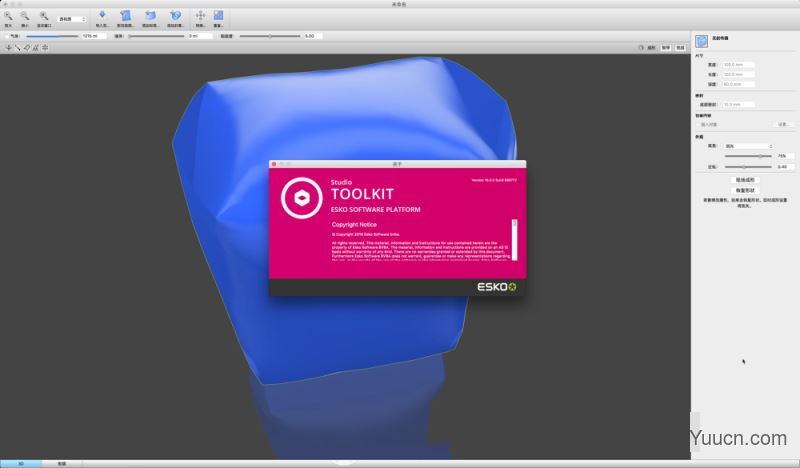Click the depth field showing 60.0 mm

738,84
